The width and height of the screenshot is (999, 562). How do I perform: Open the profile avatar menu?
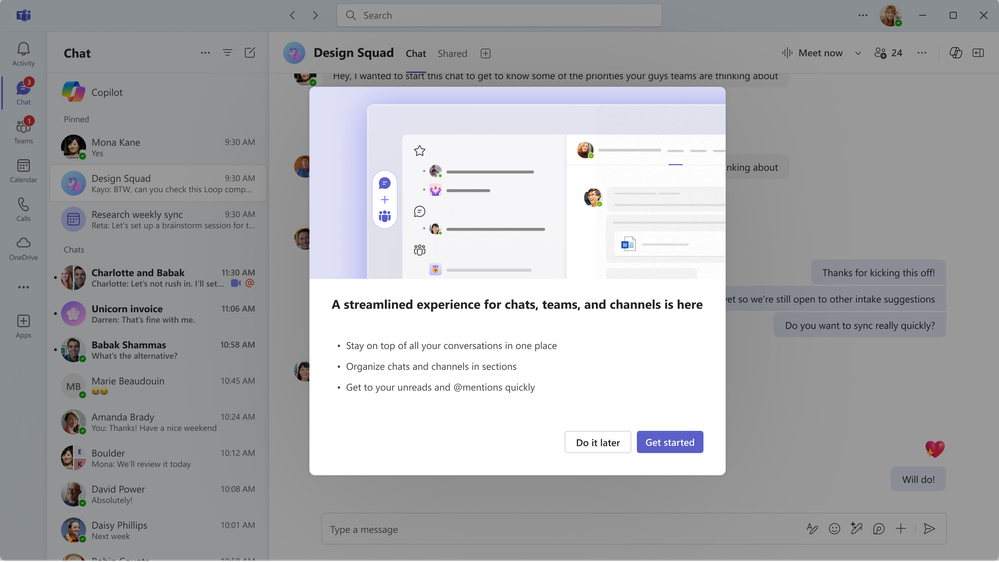click(891, 15)
